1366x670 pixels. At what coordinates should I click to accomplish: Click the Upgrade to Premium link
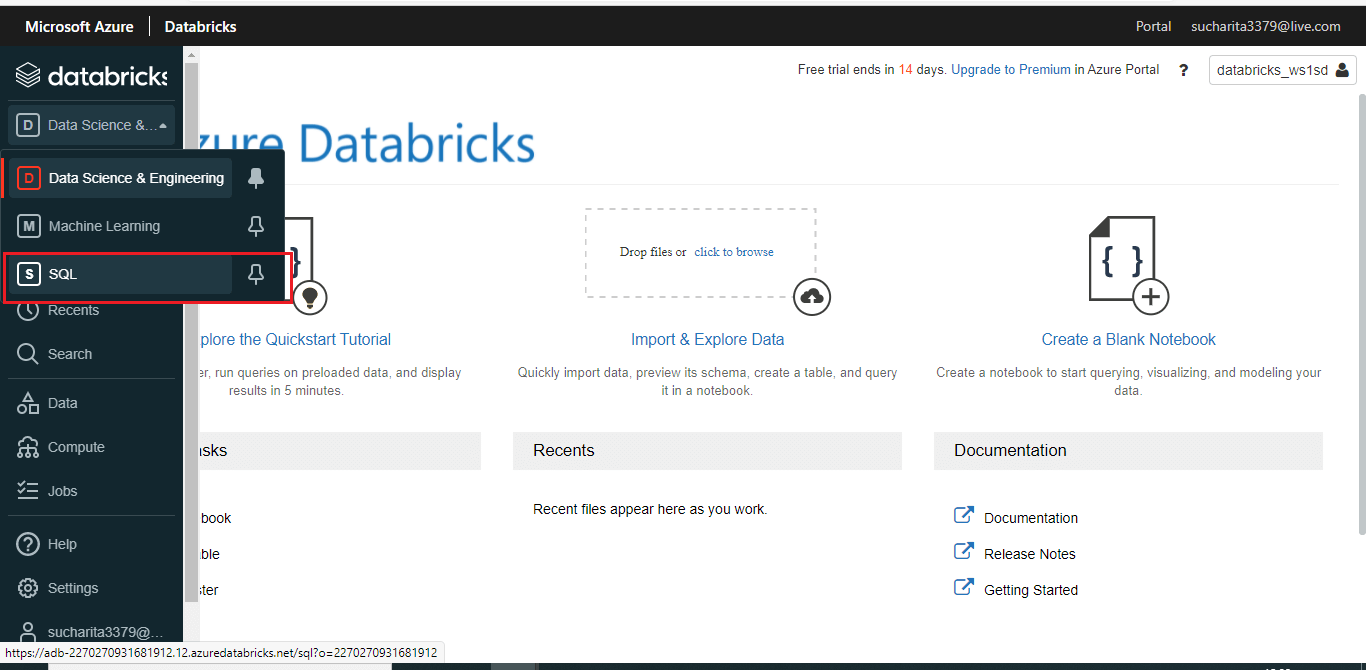pyautogui.click(x=1010, y=70)
